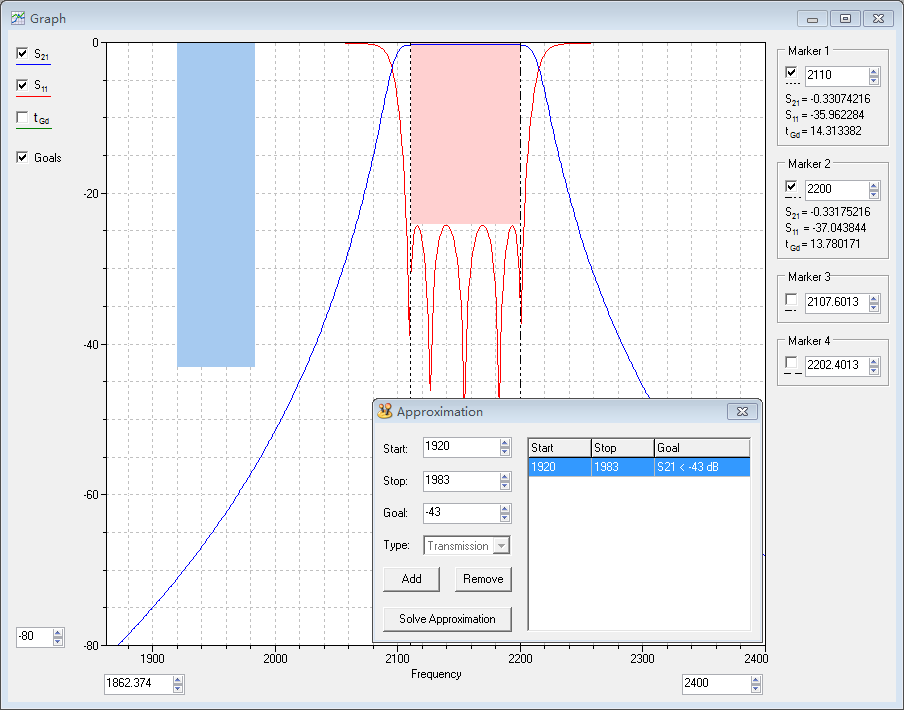Viewport: 904px width, 710px height.
Task: Click the Goal column header
Action: [701, 448]
